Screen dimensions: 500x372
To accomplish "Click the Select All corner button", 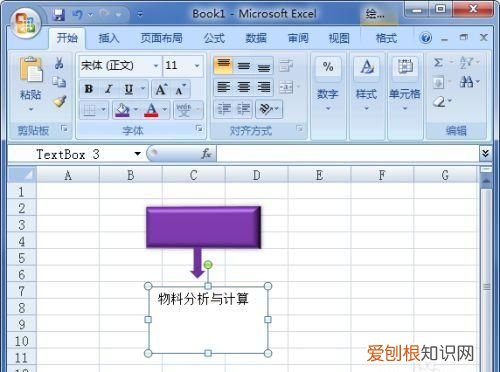I will pyautogui.click(x=22, y=175).
